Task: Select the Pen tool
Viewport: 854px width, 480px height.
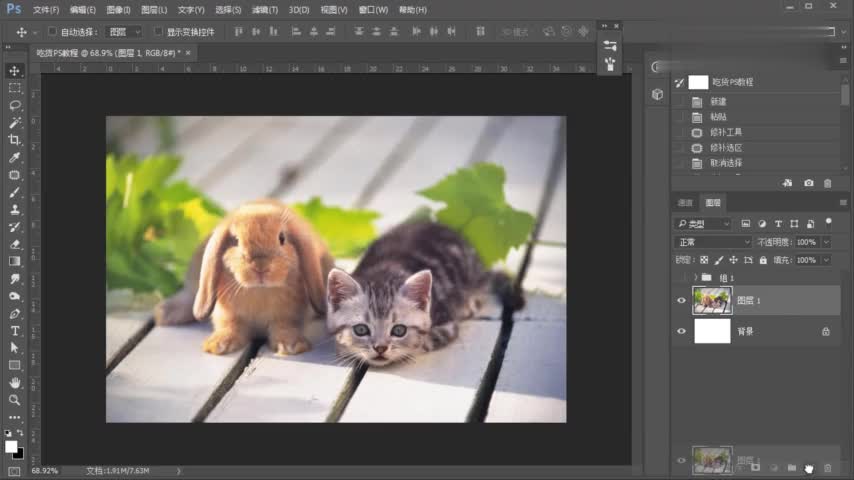Action: coord(15,313)
